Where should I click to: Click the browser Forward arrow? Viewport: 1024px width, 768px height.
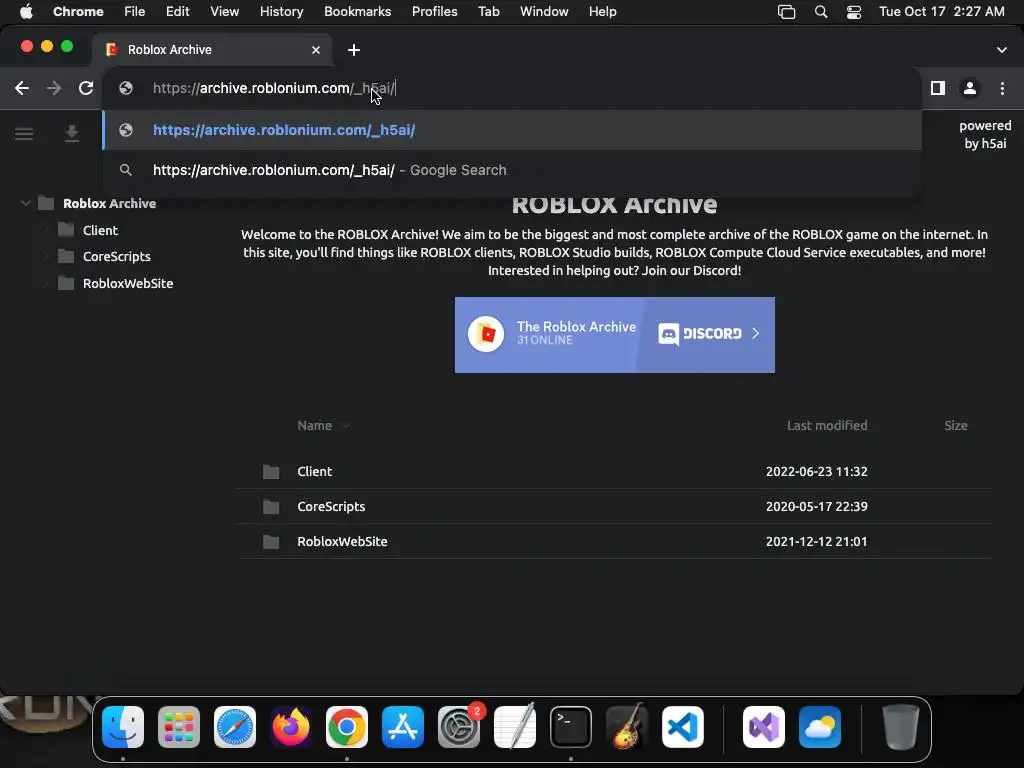54,88
